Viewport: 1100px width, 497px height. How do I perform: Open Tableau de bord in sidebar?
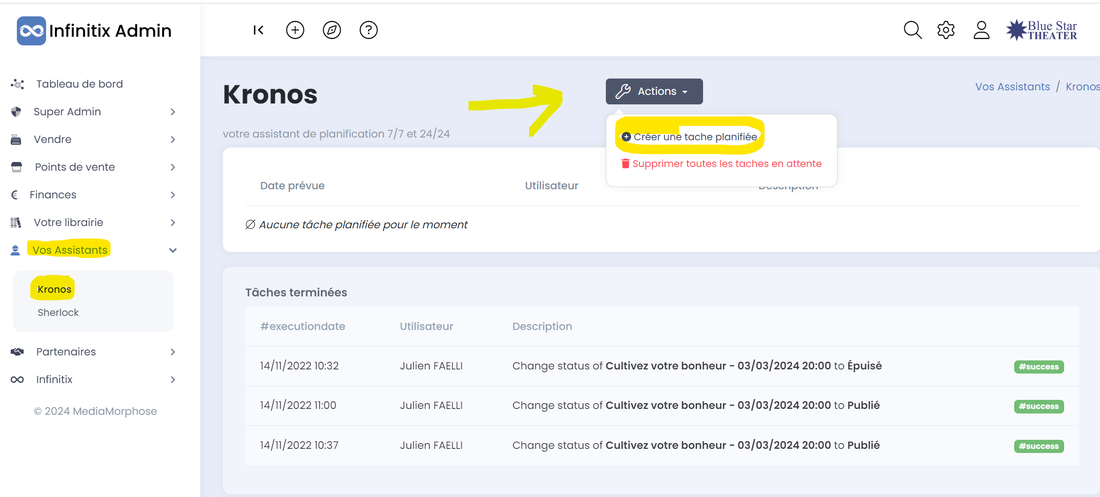(x=79, y=84)
